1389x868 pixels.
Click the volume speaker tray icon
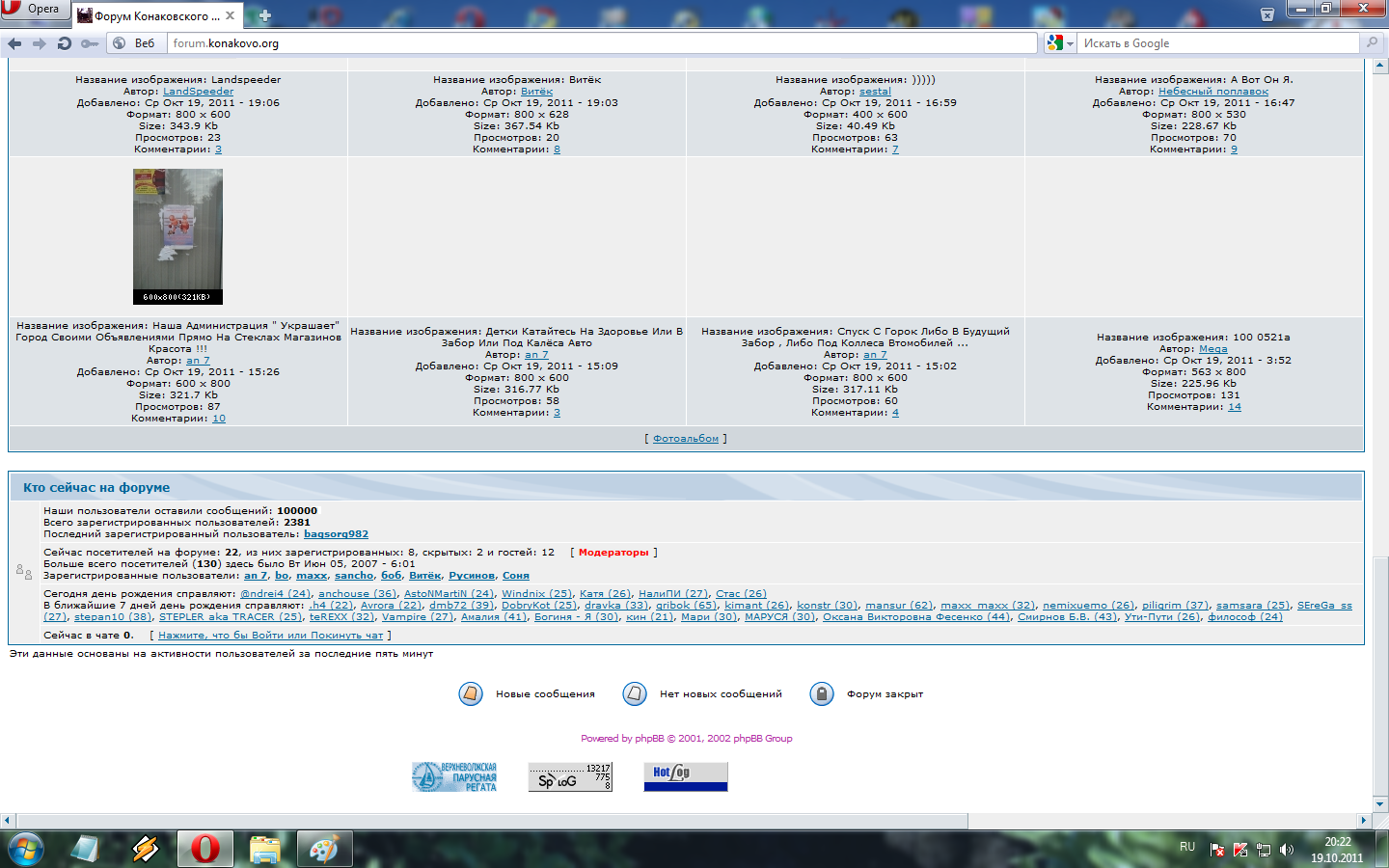coord(1286,850)
